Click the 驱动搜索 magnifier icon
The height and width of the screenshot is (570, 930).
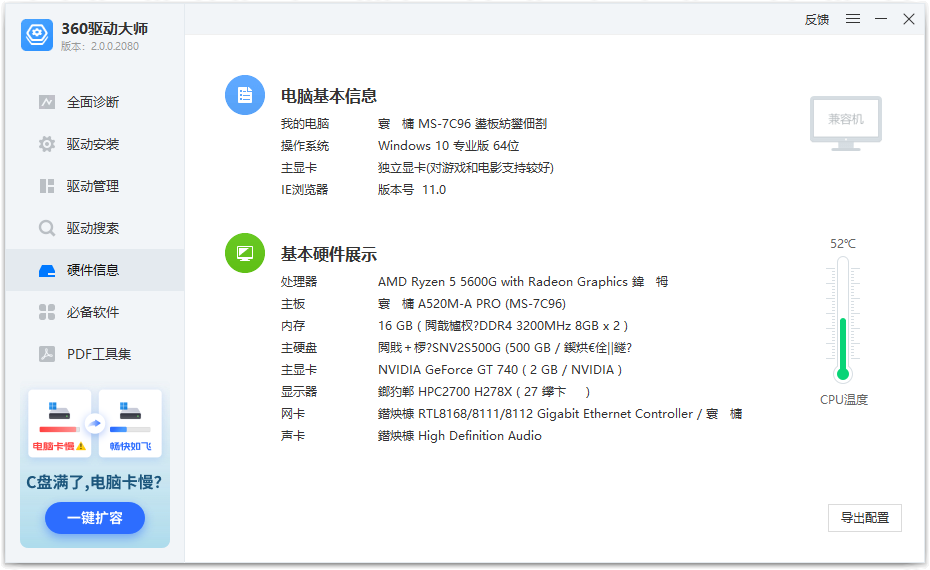[x=47, y=228]
